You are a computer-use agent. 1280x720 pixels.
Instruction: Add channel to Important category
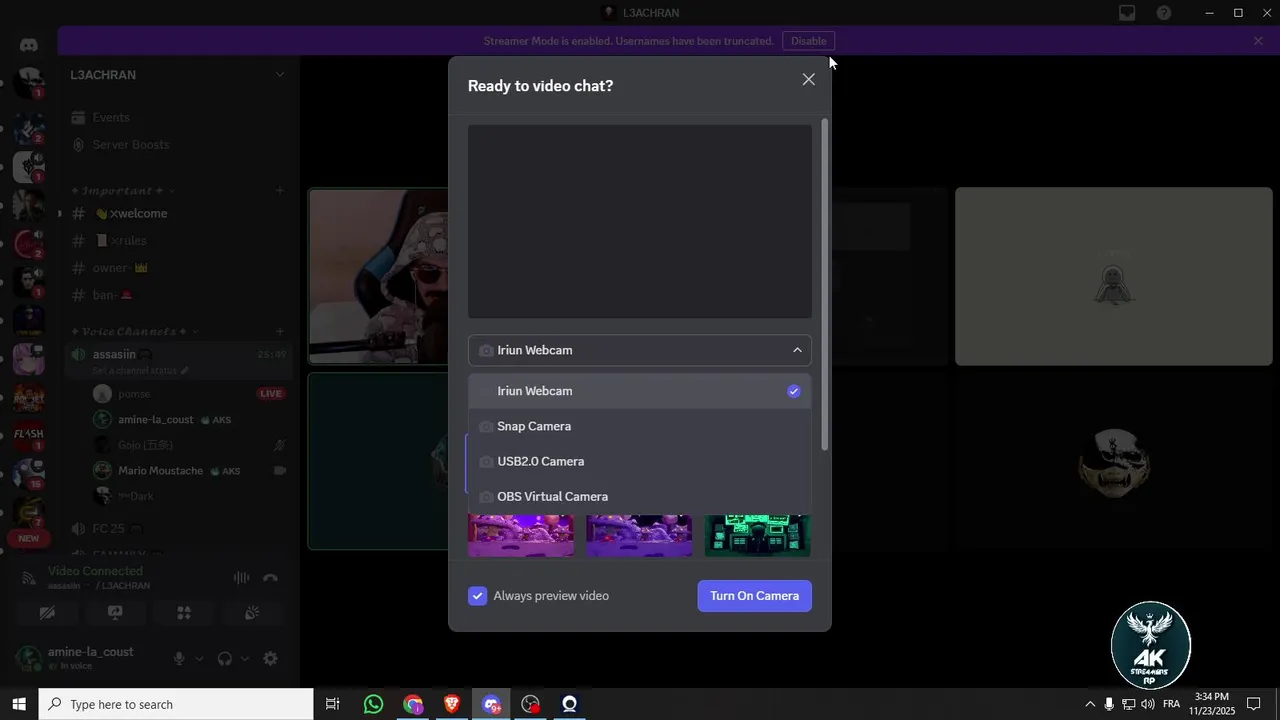280,191
